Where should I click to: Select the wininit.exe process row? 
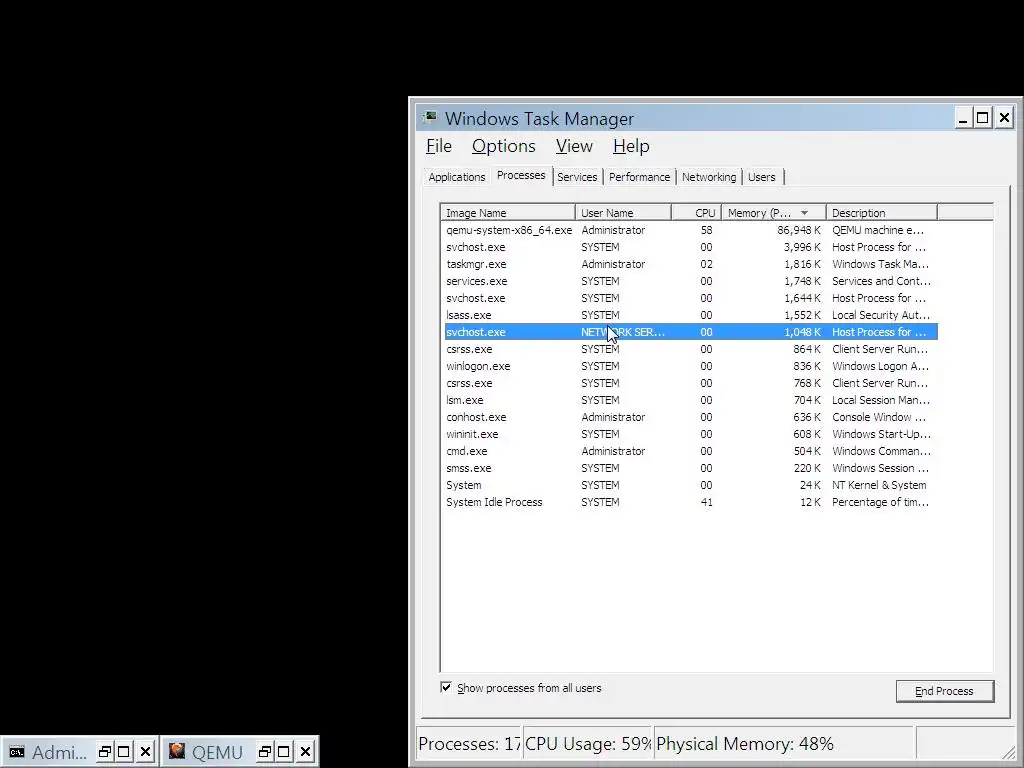pyautogui.click(x=691, y=434)
